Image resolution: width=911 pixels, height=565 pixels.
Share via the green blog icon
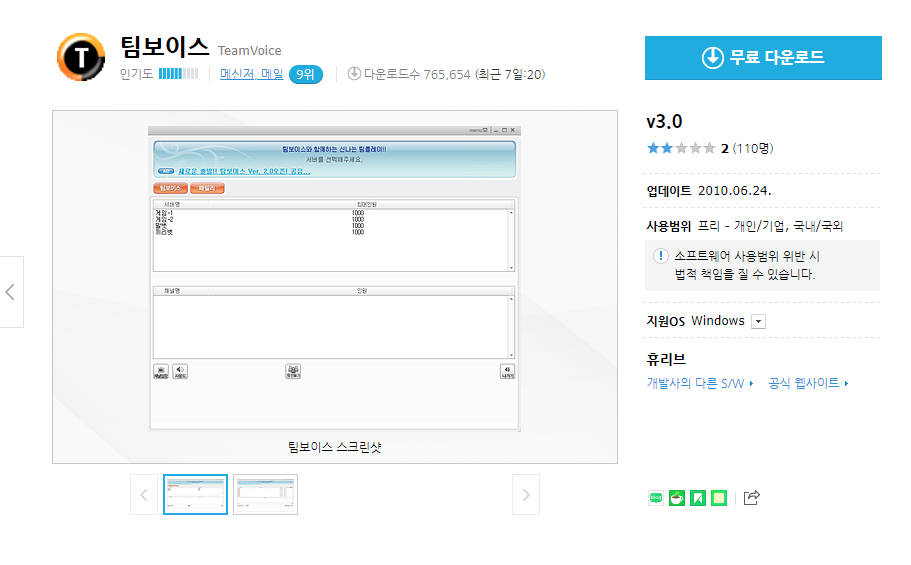[656, 498]
